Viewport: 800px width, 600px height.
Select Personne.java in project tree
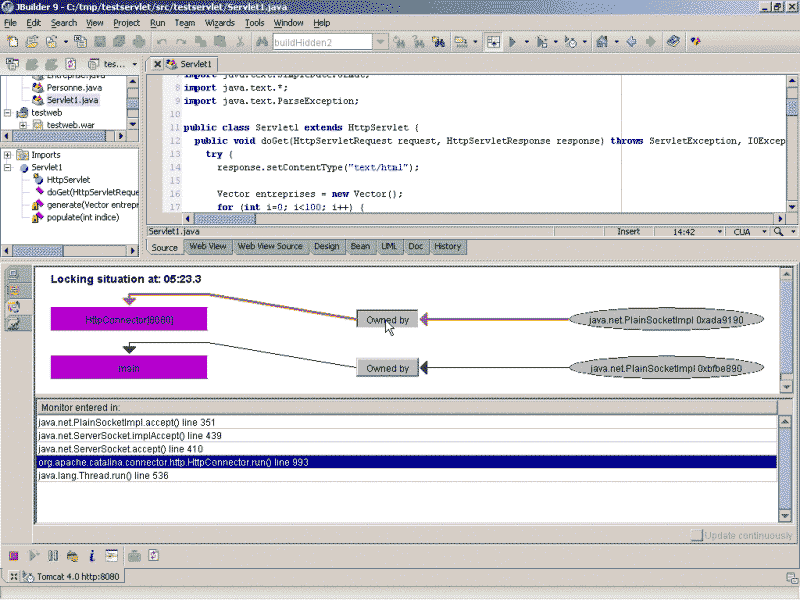click(x=74, y=88)
